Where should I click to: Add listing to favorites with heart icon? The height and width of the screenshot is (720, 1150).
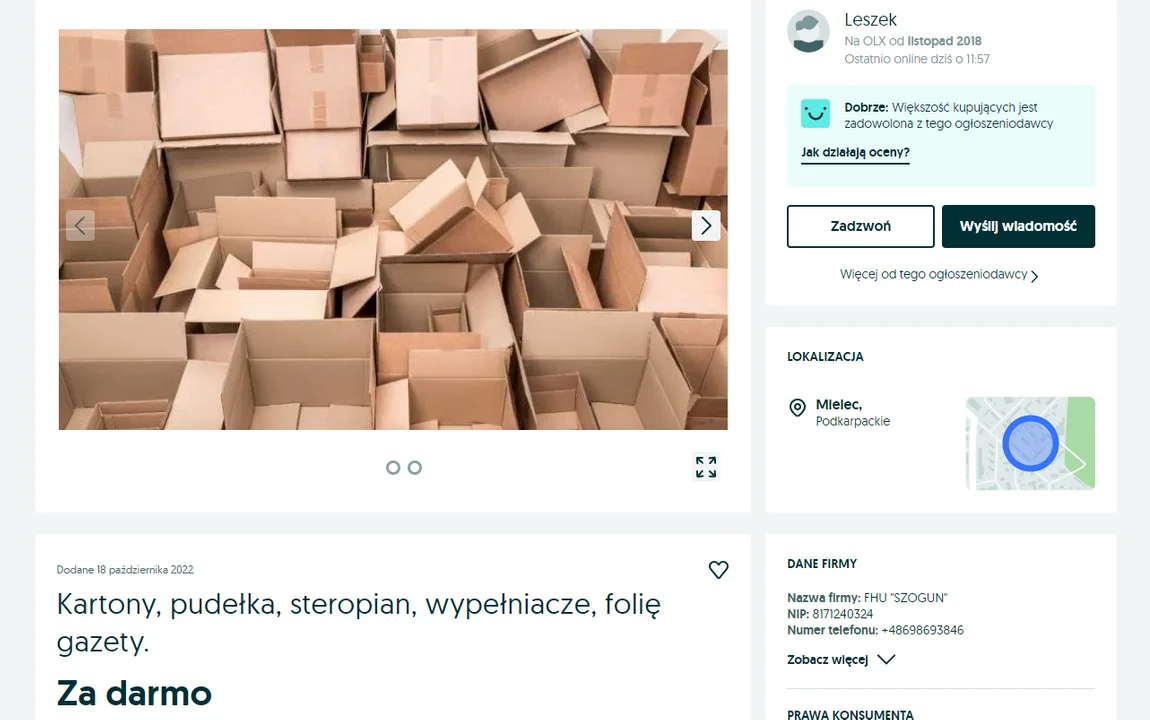click(719, 570)
